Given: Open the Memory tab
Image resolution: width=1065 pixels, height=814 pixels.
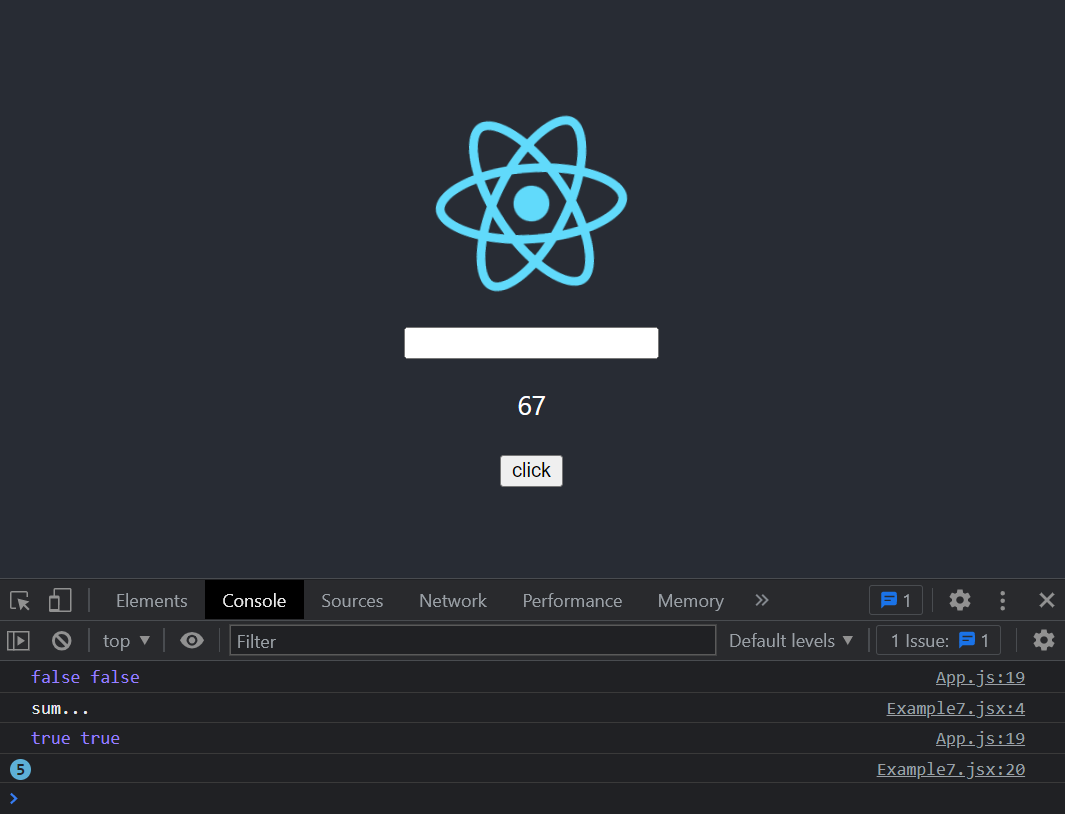Looking at the screenshot, I should tap(690, 601).
